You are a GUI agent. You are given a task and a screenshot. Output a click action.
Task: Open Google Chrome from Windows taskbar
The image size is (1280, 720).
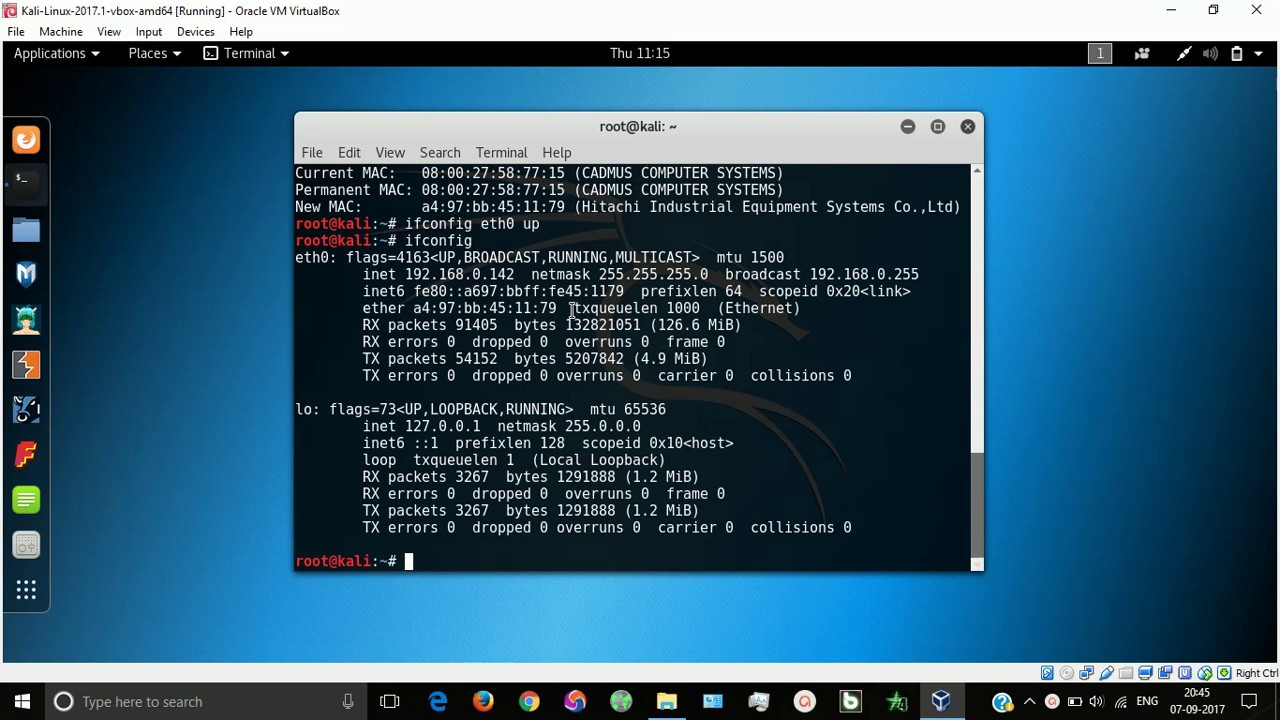[x=529, y=702]
